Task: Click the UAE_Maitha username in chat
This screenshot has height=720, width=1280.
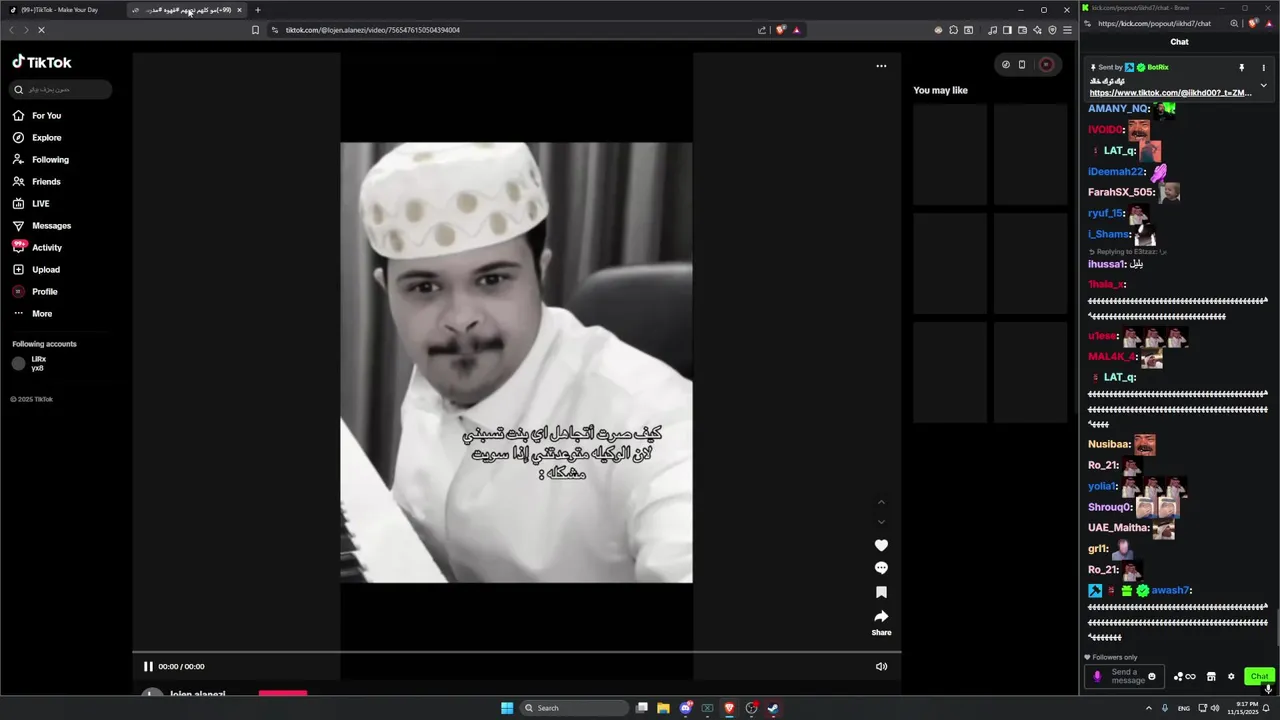Action: 1118,528
